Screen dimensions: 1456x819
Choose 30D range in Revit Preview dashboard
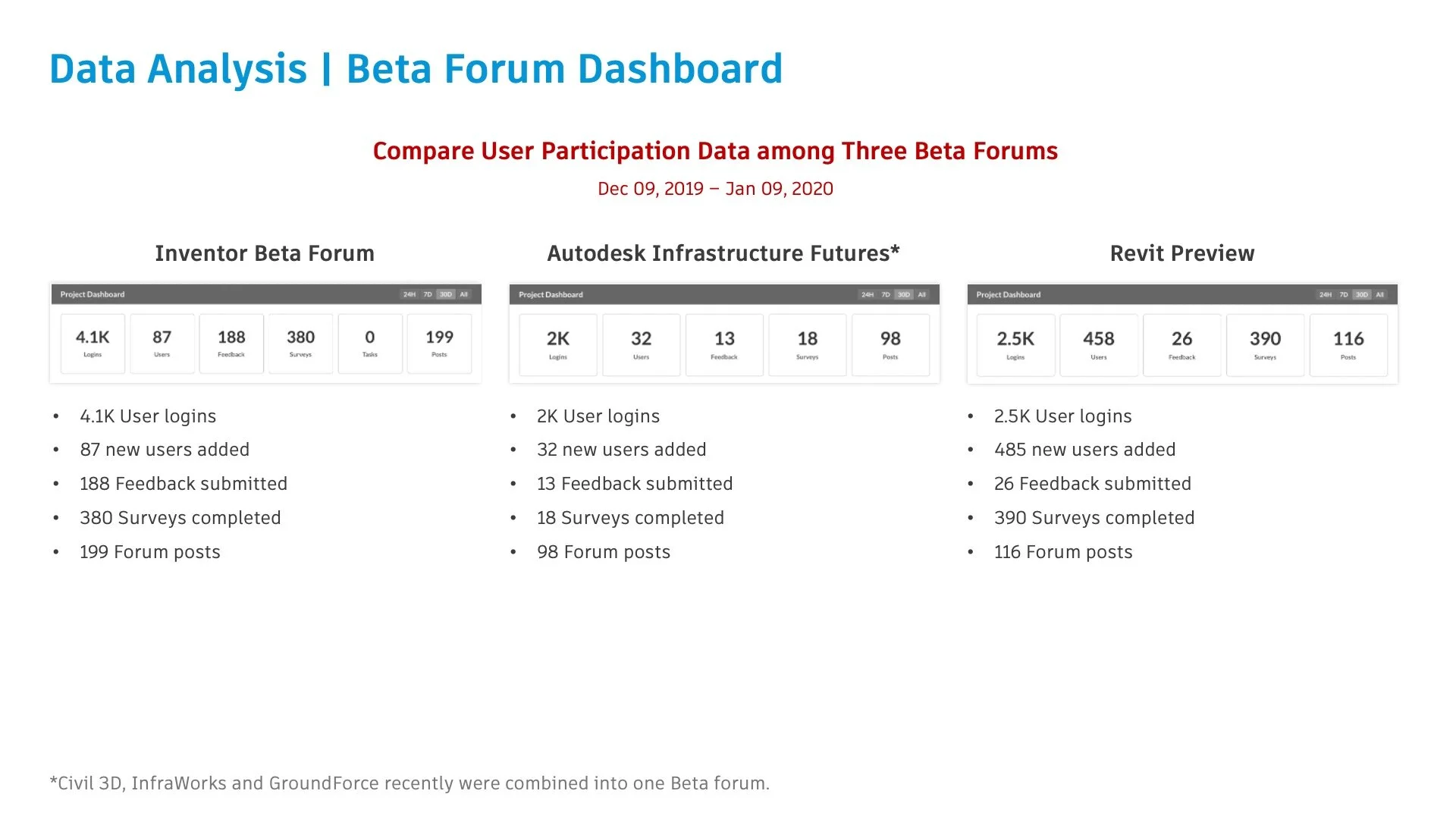point(1362,294)
